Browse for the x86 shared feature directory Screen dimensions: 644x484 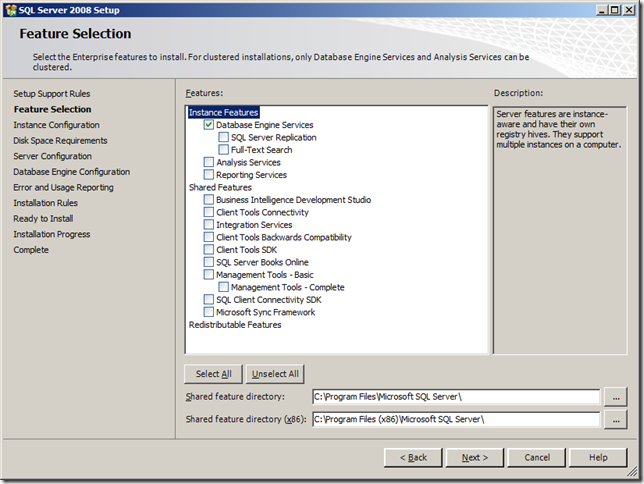tap(616, 419)
